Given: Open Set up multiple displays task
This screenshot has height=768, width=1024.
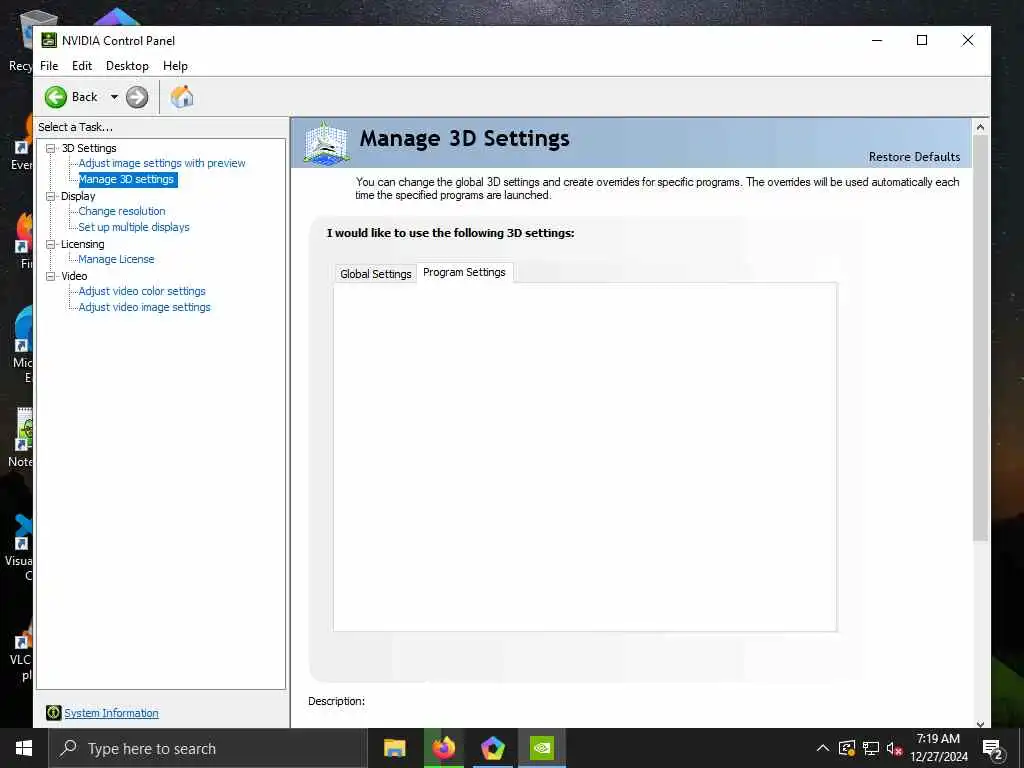Looking at the screenshot, I should (x=134, y=227).
